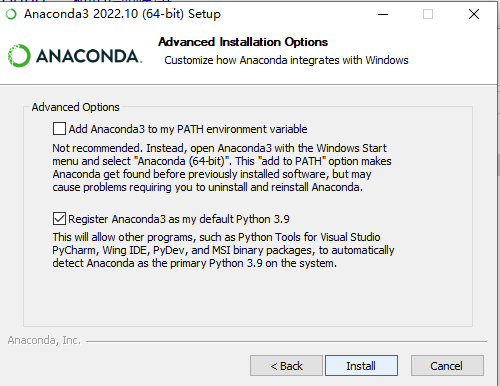Click the 'Add Anaconda3 to my PATH' label text
Image resolution: width=500 pixels, height=386 pixels.
pos(188,129)
